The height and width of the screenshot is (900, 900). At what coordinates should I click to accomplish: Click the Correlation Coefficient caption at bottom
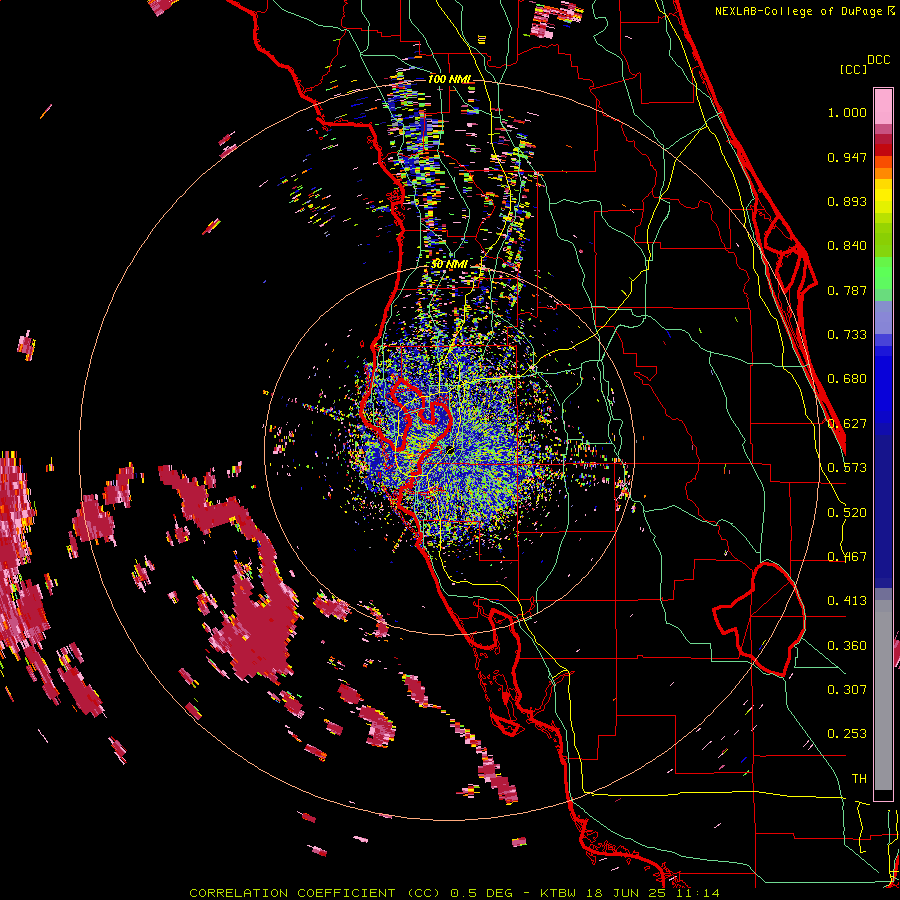coord(454,893)
